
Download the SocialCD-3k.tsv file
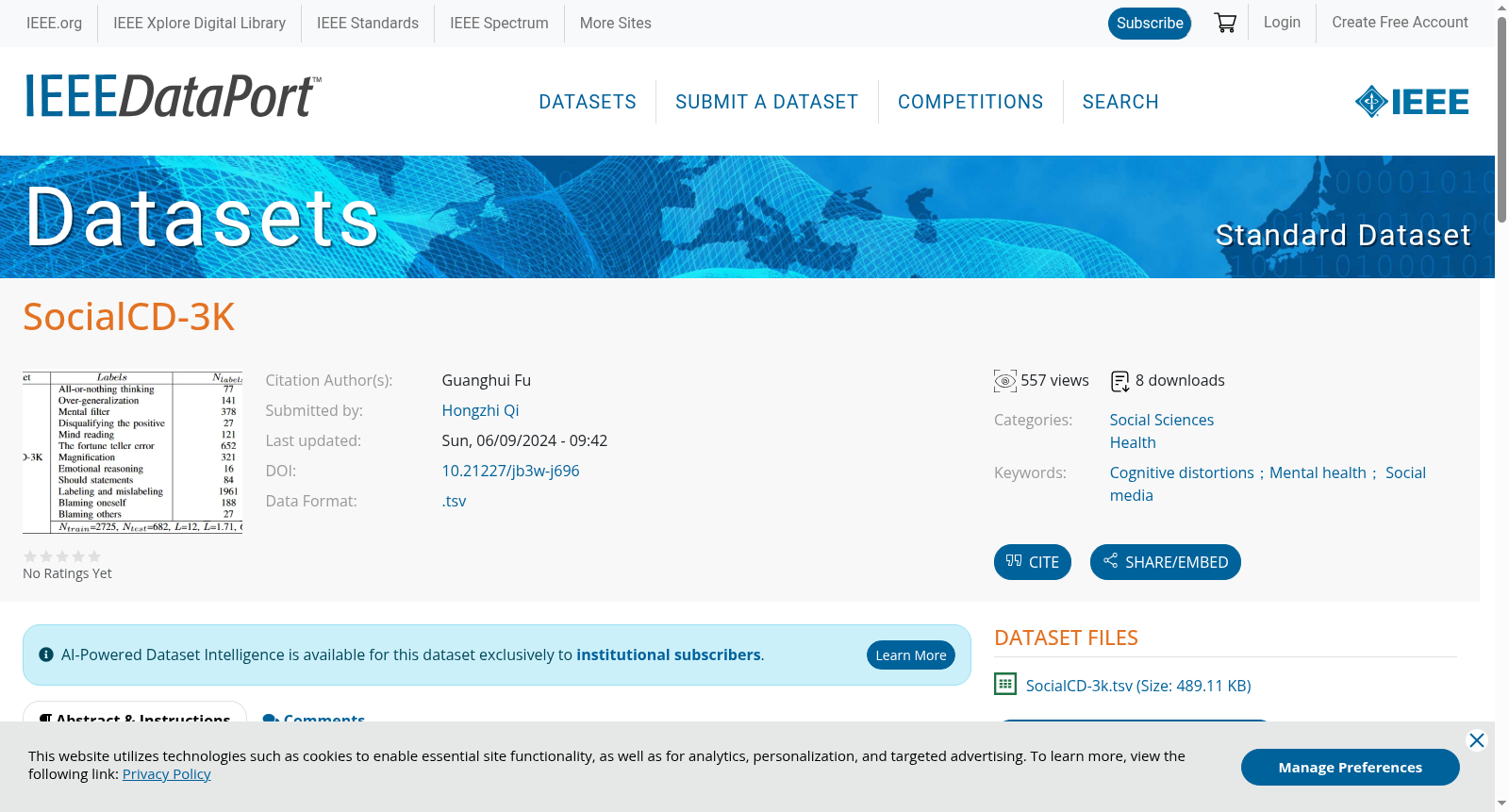(x=1138, y=686)
